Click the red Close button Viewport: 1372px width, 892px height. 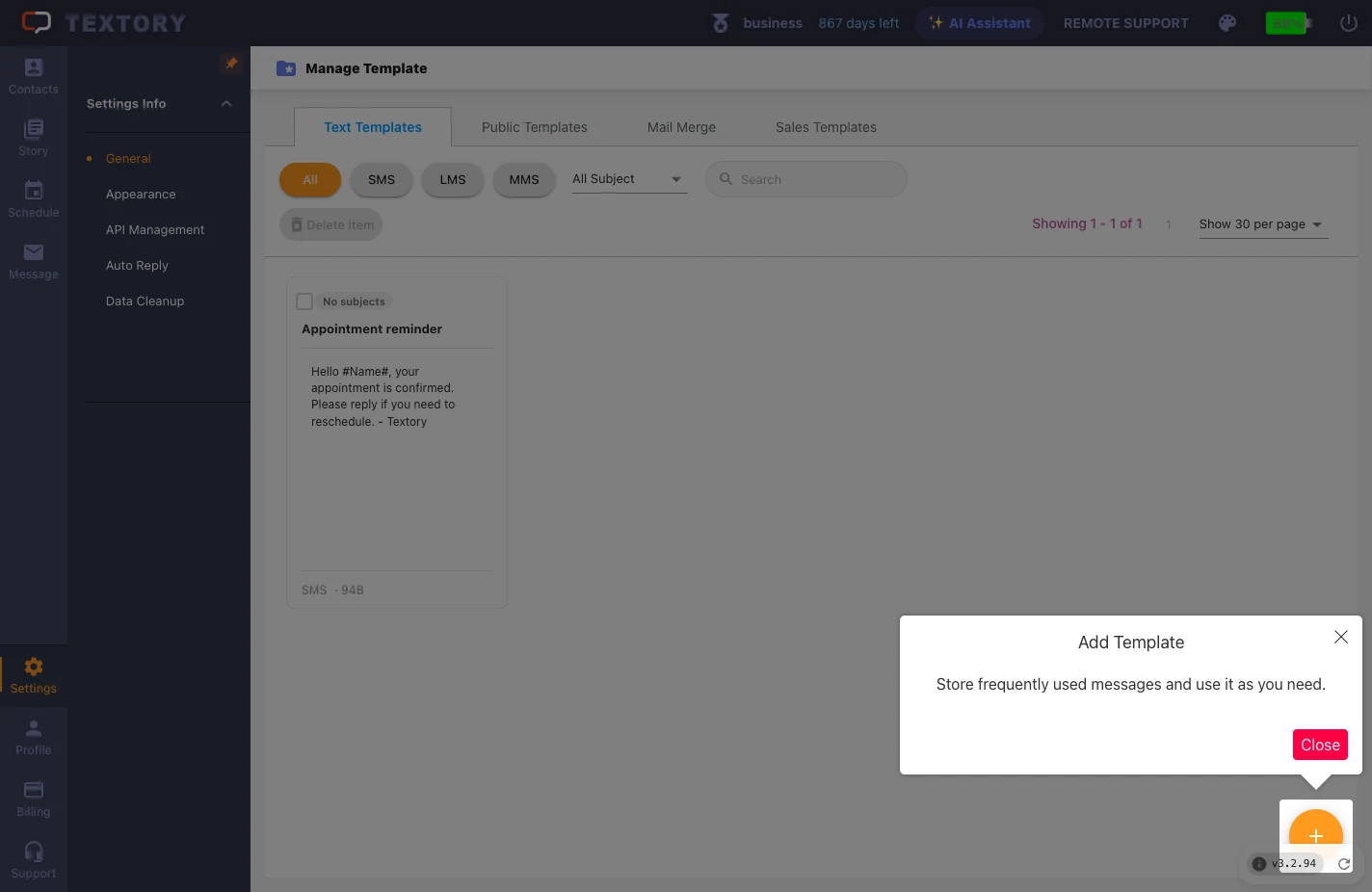click(1320, 745)
